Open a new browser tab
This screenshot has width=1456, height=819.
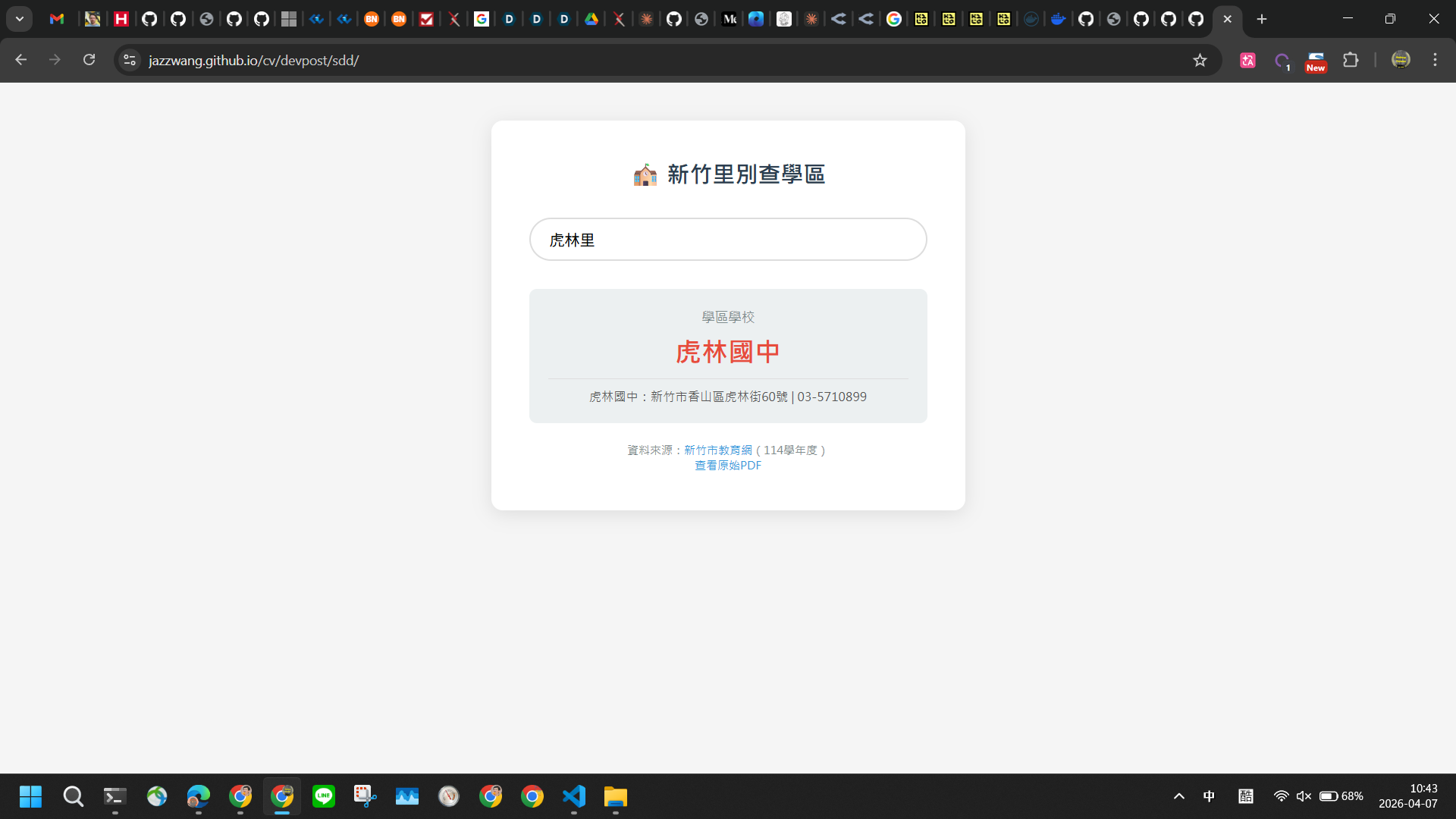(1262, 19)
